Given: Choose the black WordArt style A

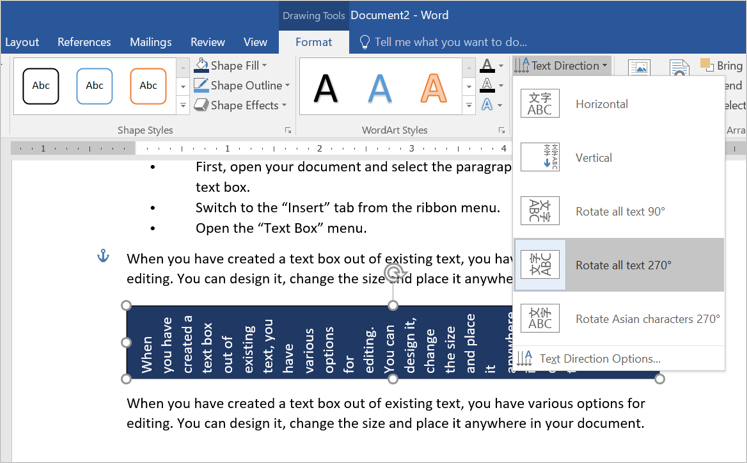Looking at the screenshot, I should tap(326, 89).
